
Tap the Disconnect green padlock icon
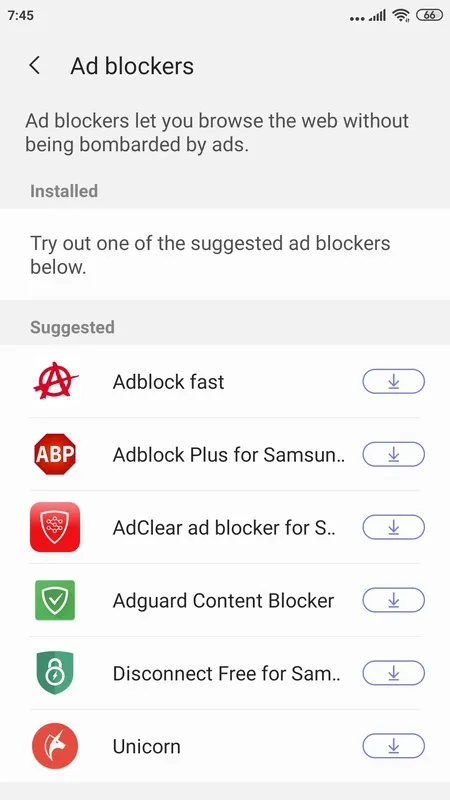[55, 673]
